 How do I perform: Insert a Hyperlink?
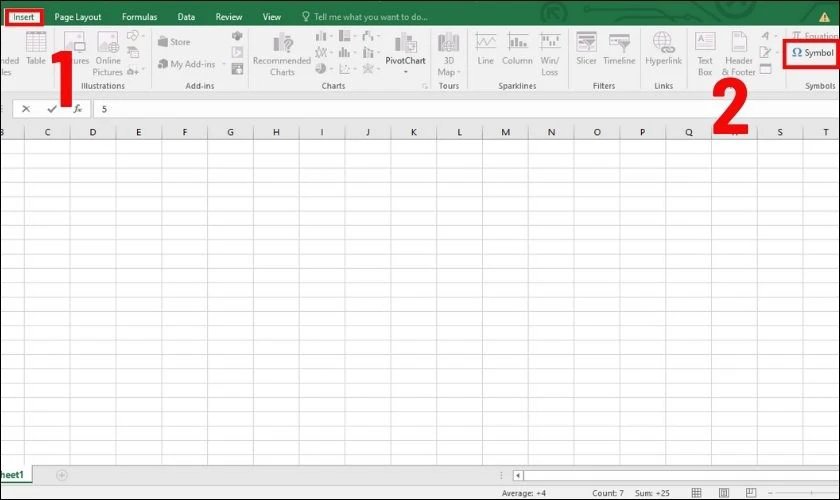click(663, 49)
